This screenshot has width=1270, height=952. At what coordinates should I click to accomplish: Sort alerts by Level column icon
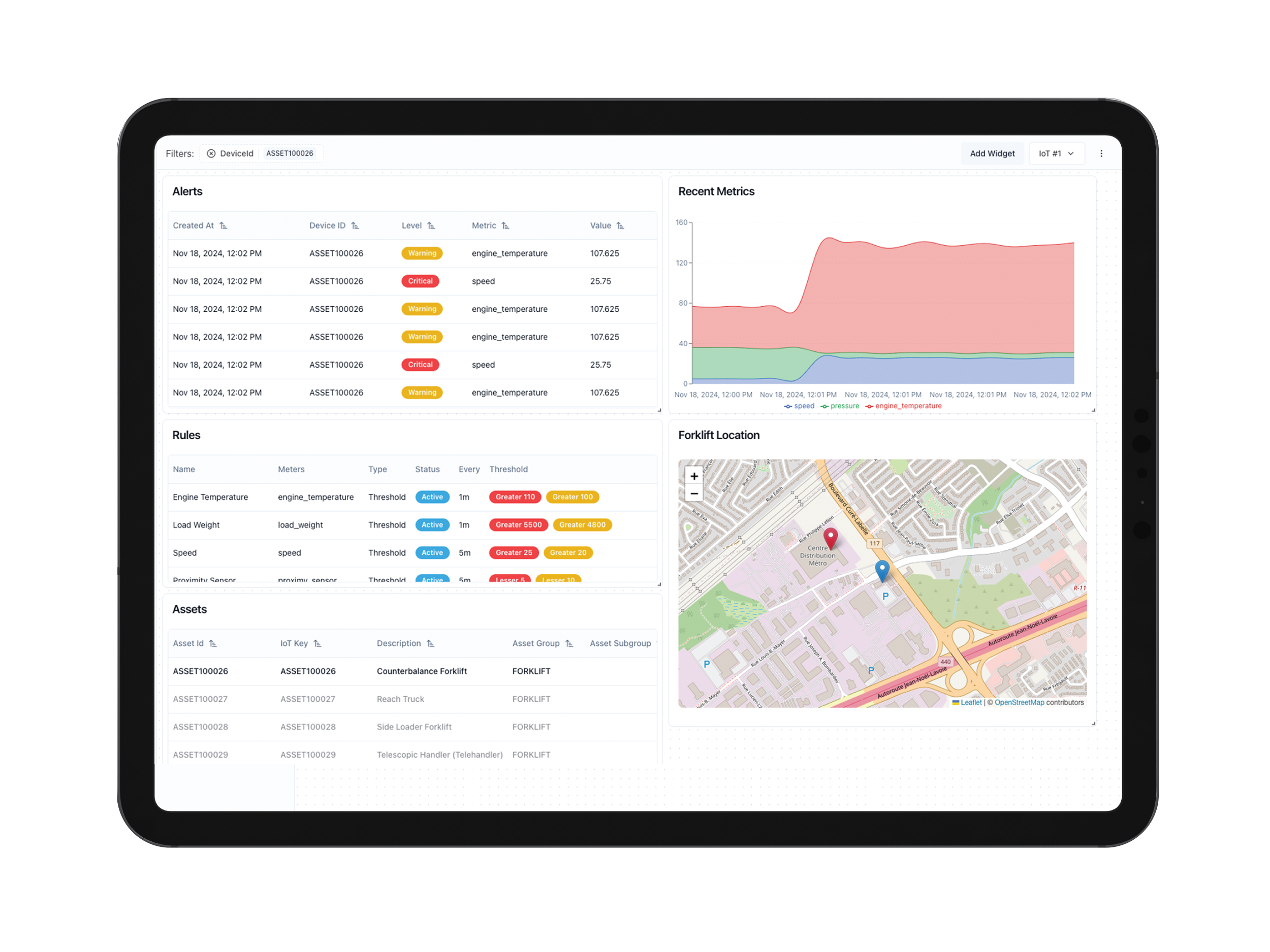coord(431,226)
